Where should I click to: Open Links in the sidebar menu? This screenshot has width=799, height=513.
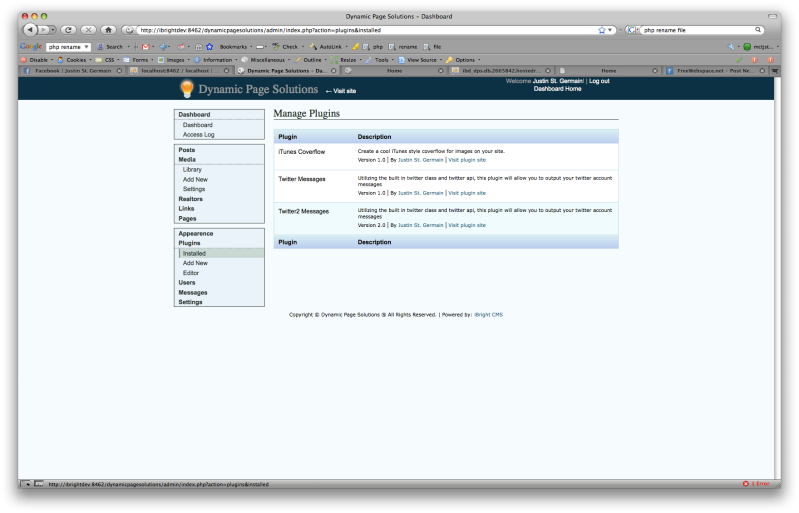click(x=186, y=208)
